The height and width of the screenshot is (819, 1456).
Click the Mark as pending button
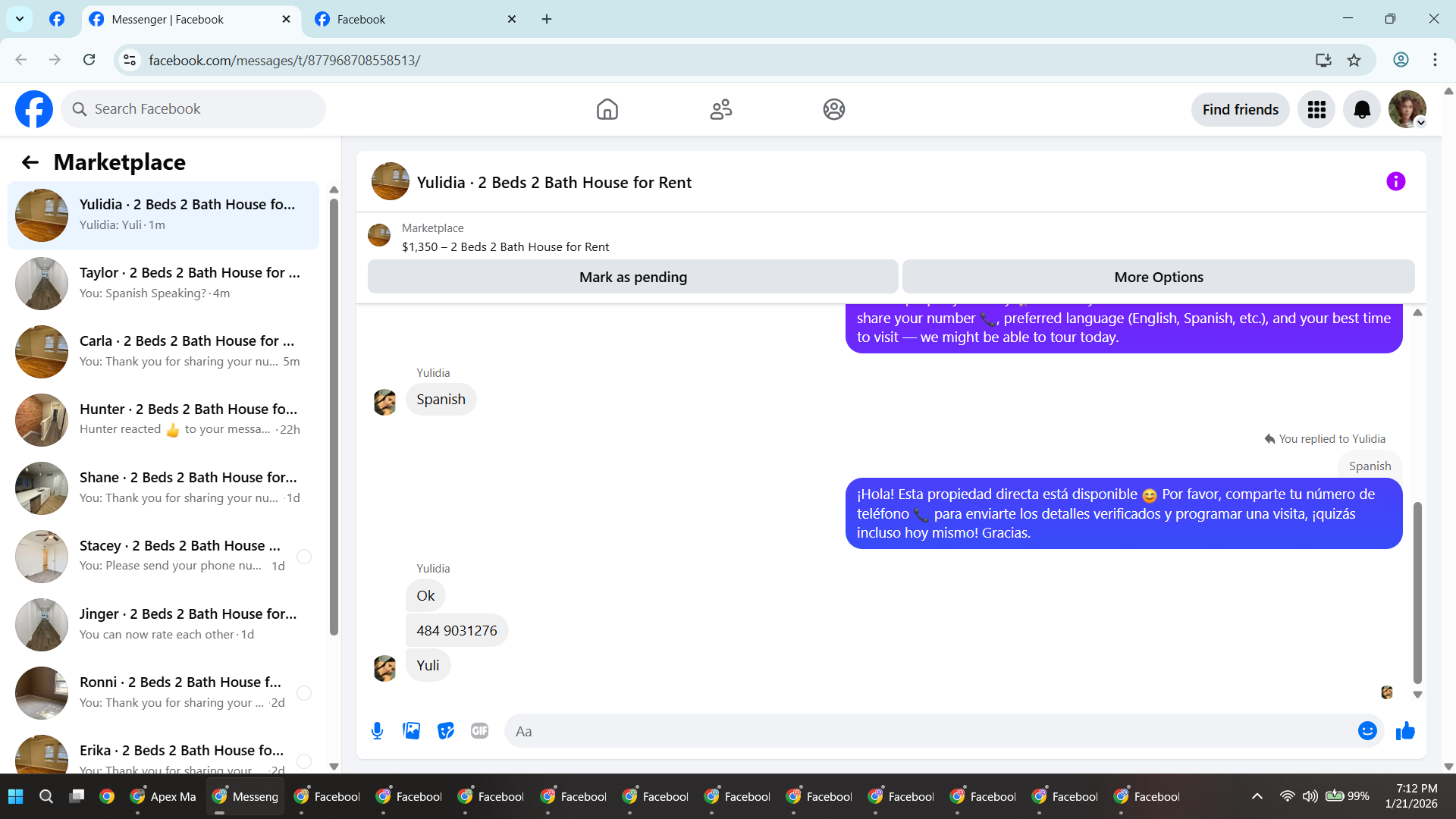(632, 278)
